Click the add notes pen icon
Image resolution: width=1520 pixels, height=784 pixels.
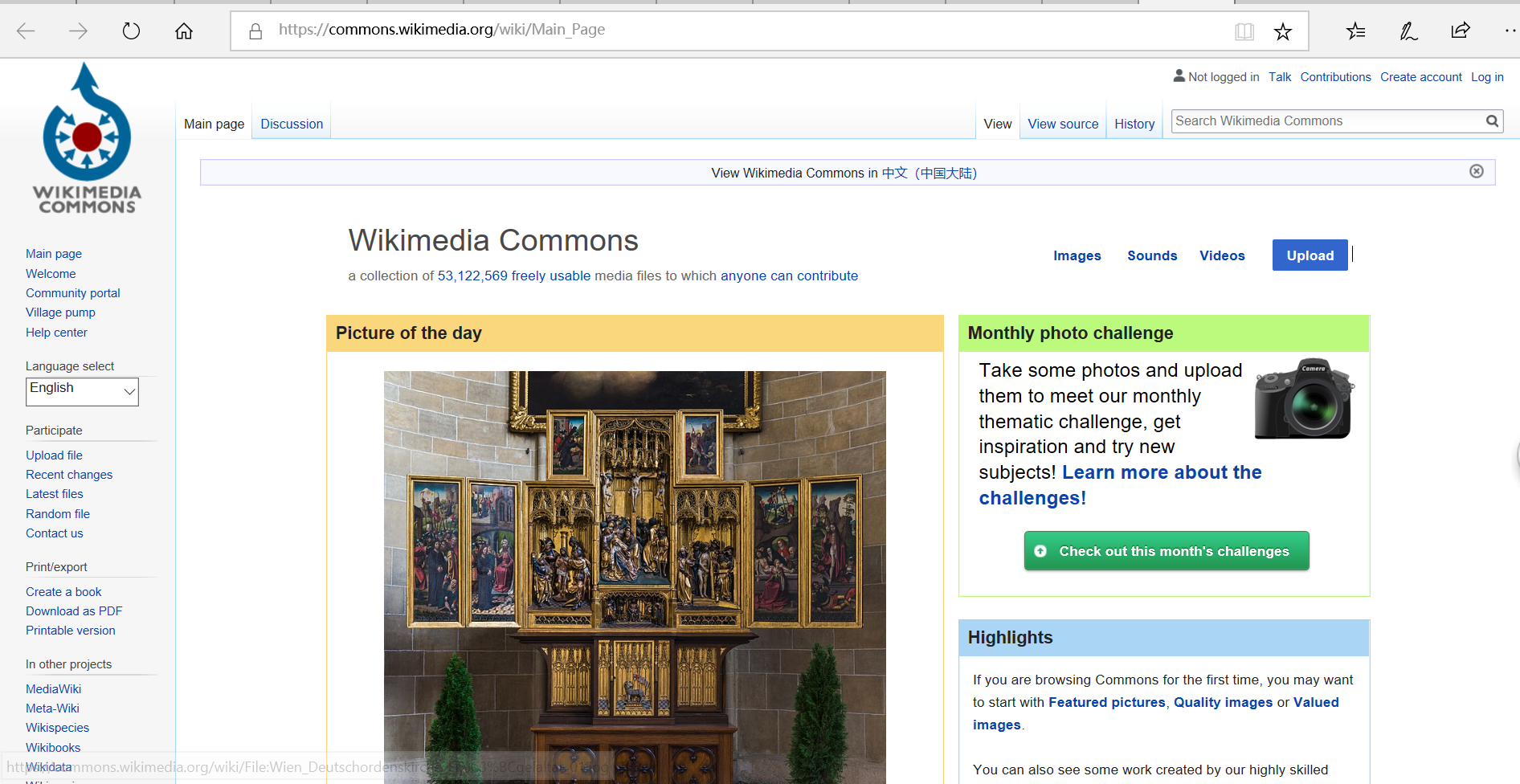(x=1408, y=31)
